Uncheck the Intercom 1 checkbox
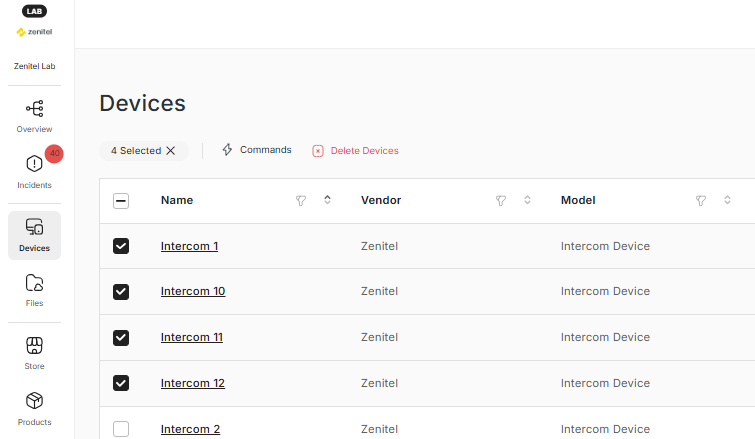The image size is (755, 439). pos(121,246)
